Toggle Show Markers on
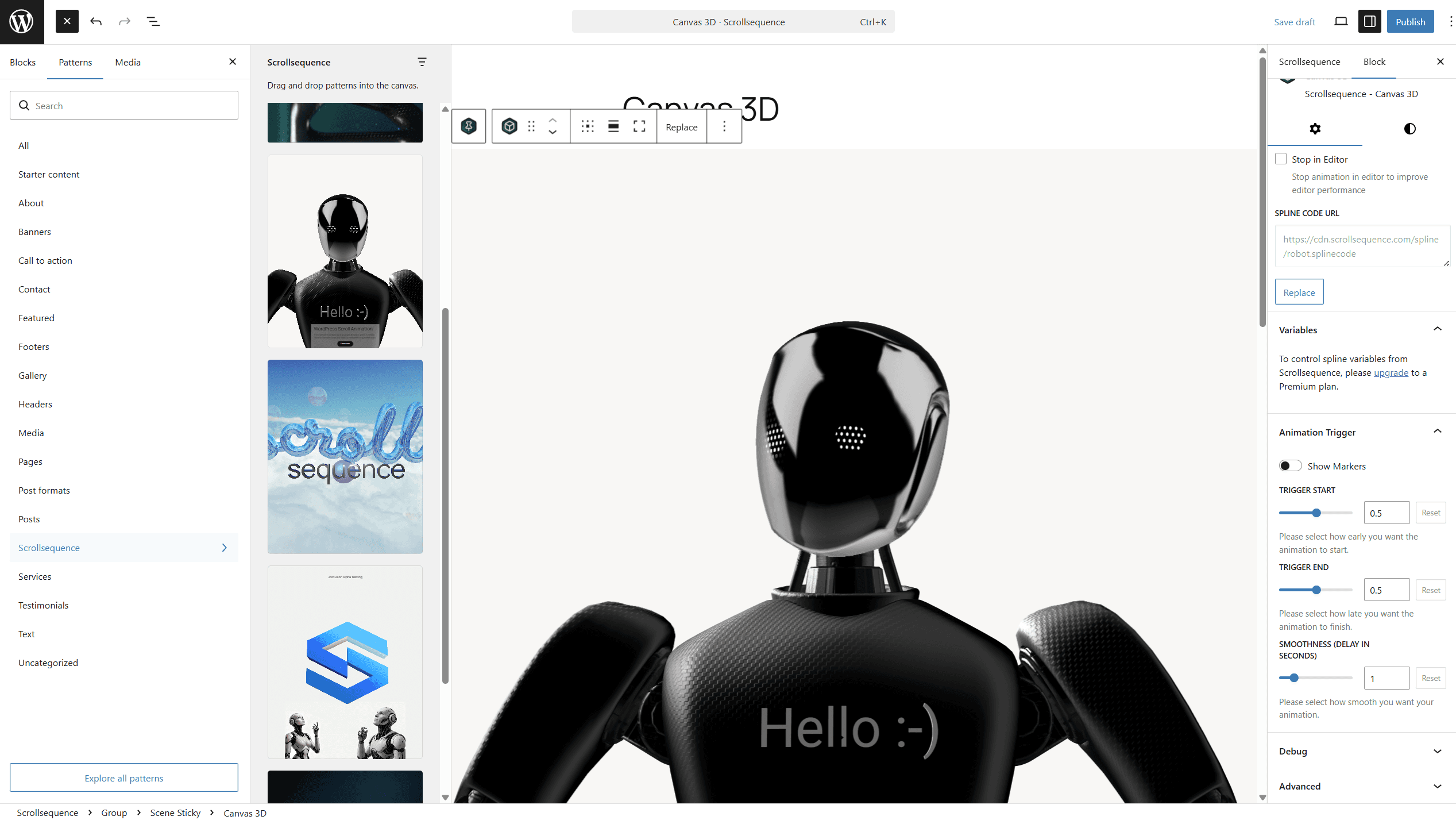 (1290, 465)
